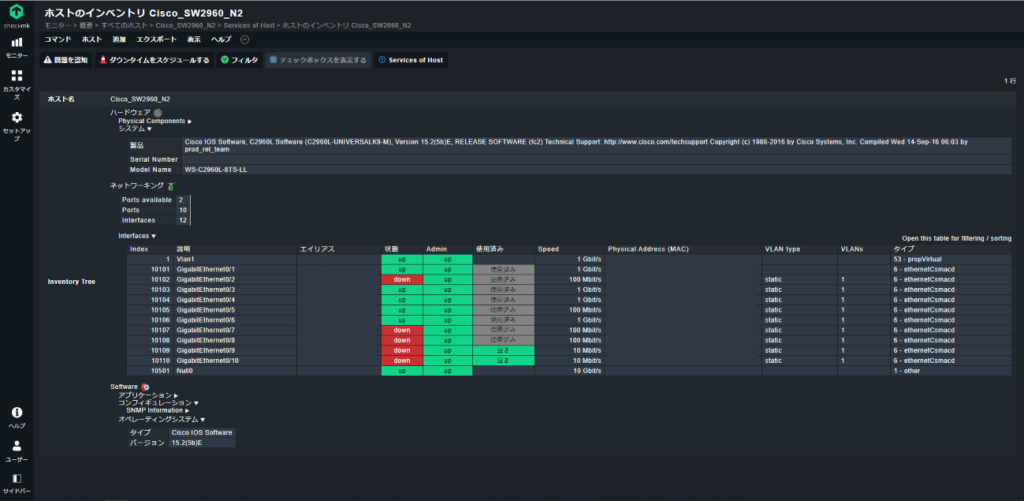Click the Software section icon
This screenshot has width=1024, height=501.
tap(146, 387)
